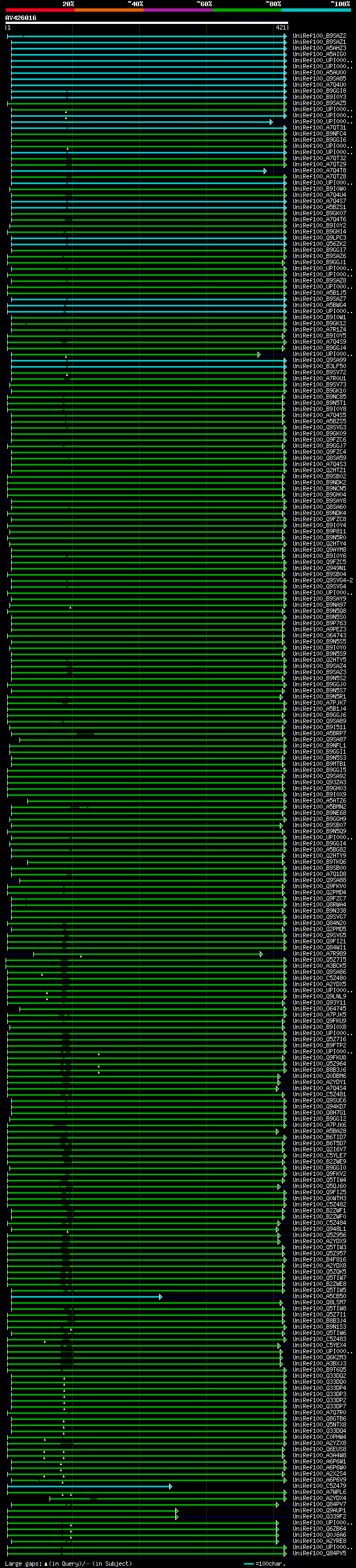Select the green alignment bar for B9NFC4
The height and width of the screenshot is (1568, 356).
(x=148, y=135)
